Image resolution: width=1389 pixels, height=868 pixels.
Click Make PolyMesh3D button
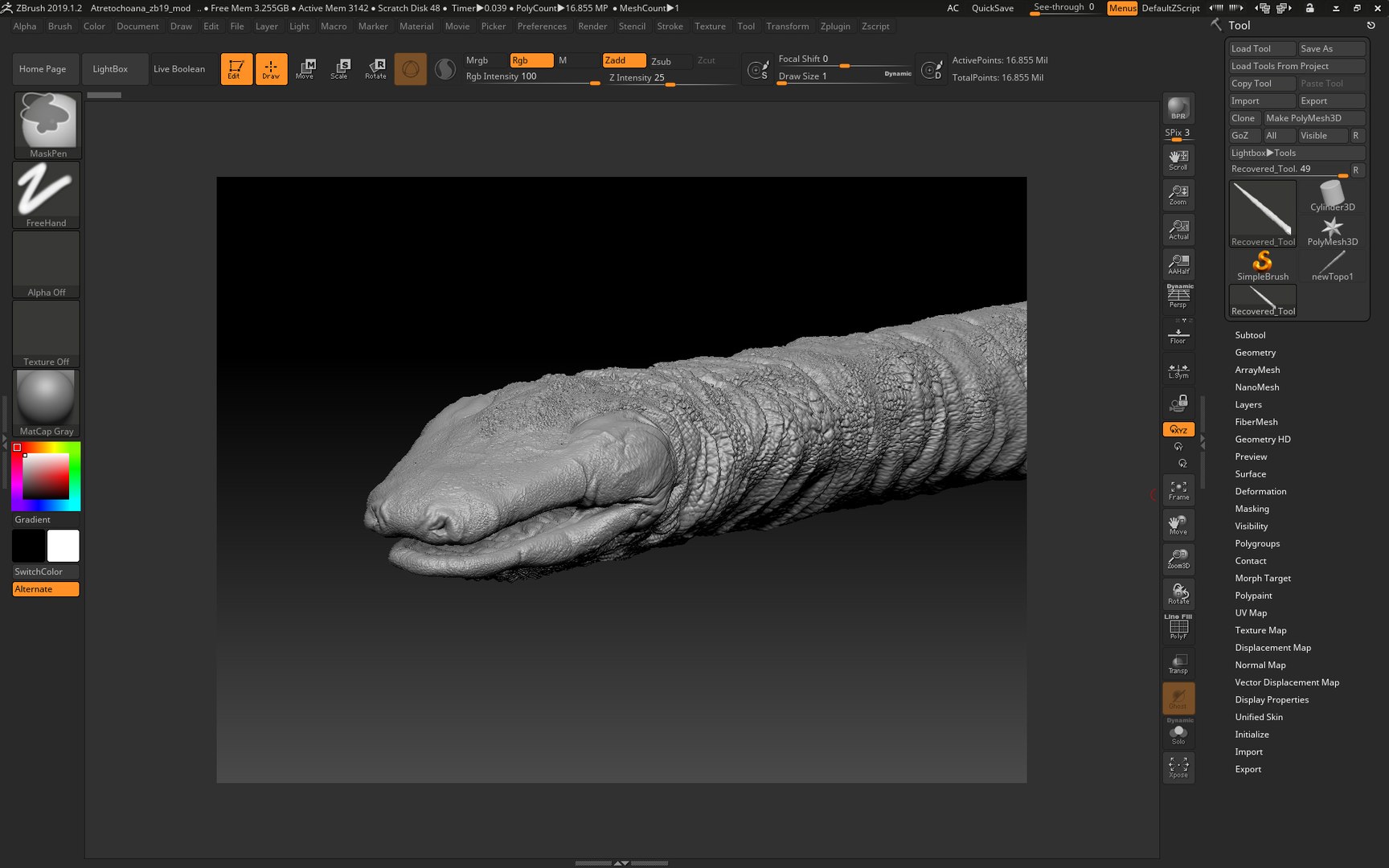click(x=1315, y=118)
